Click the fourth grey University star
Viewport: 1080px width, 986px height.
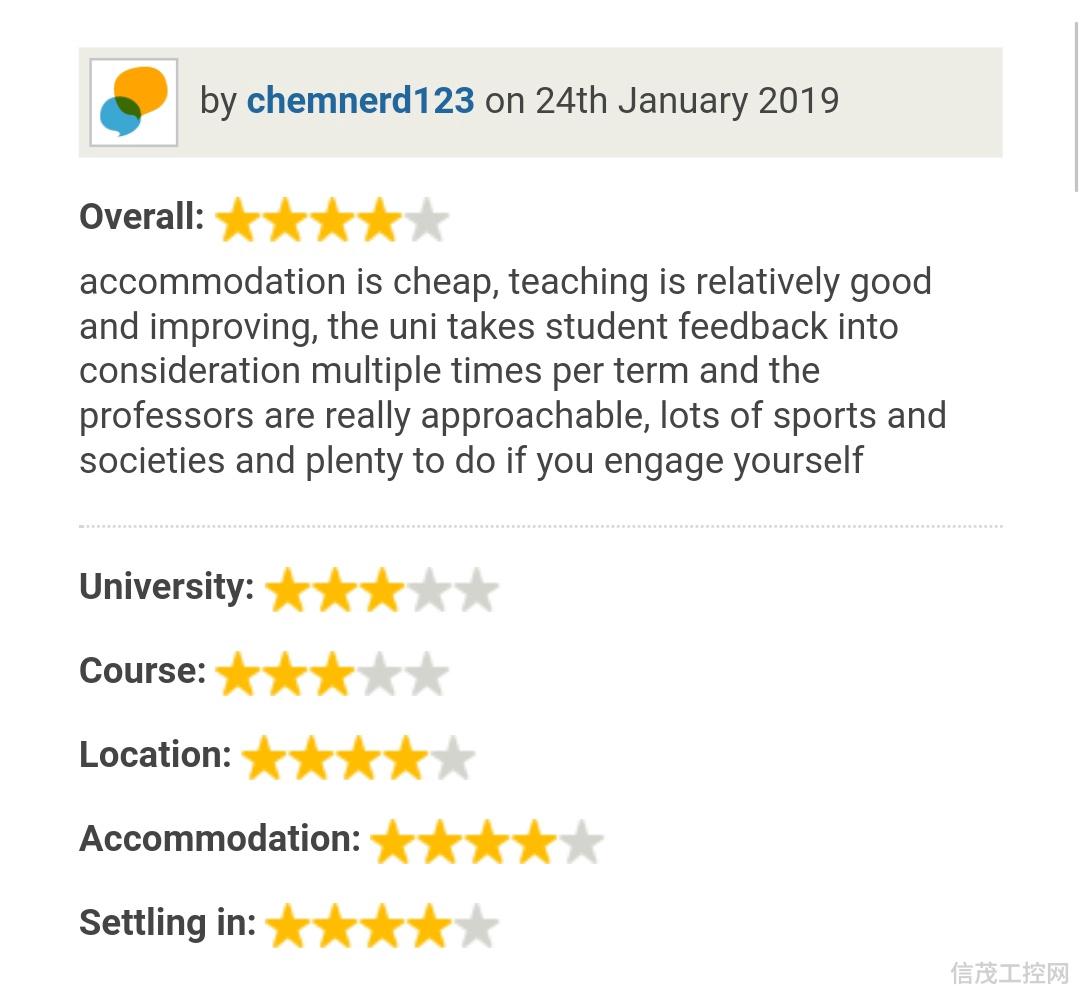(430, 590)
